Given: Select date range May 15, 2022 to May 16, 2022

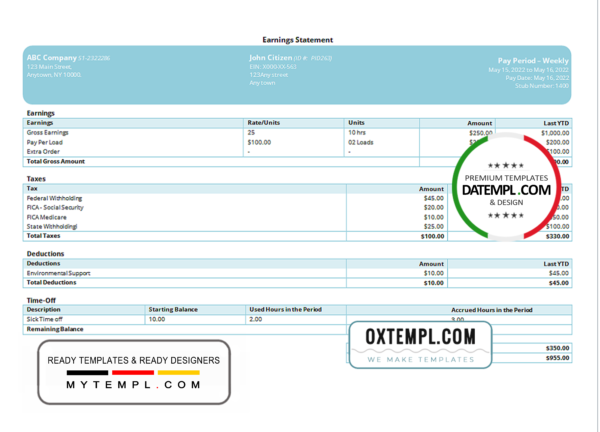Looking at the screenshot, I should (x=528, y=70).
